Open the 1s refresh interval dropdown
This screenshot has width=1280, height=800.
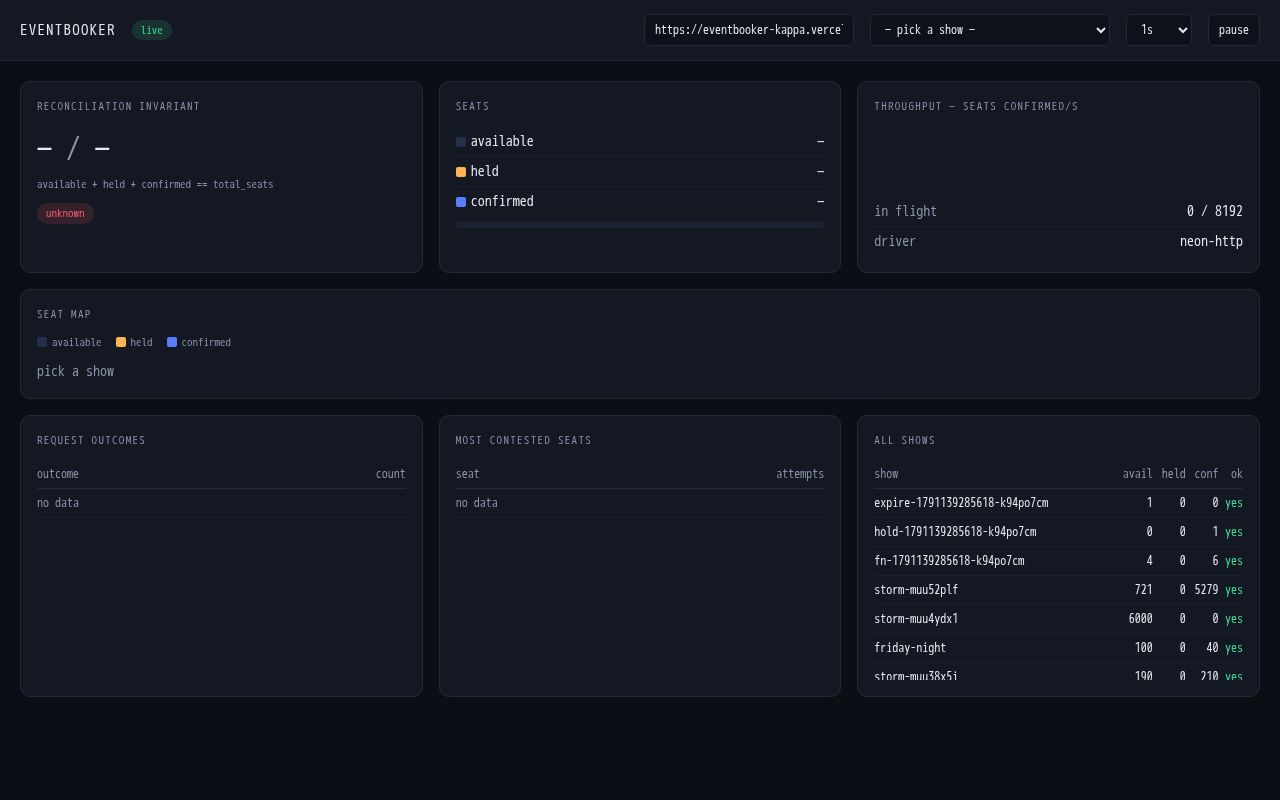[x=1158, y=30]
